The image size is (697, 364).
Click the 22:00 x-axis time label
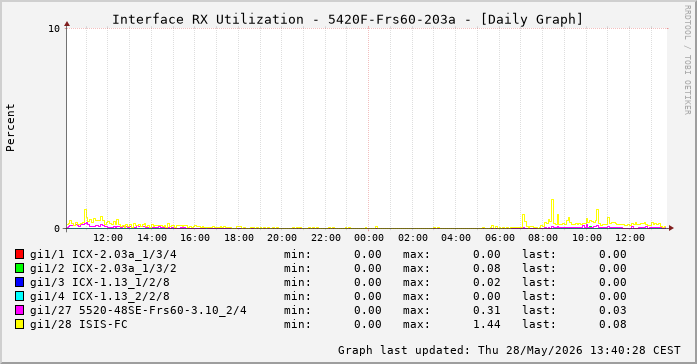pyautogui.click(x=325, y=238)
